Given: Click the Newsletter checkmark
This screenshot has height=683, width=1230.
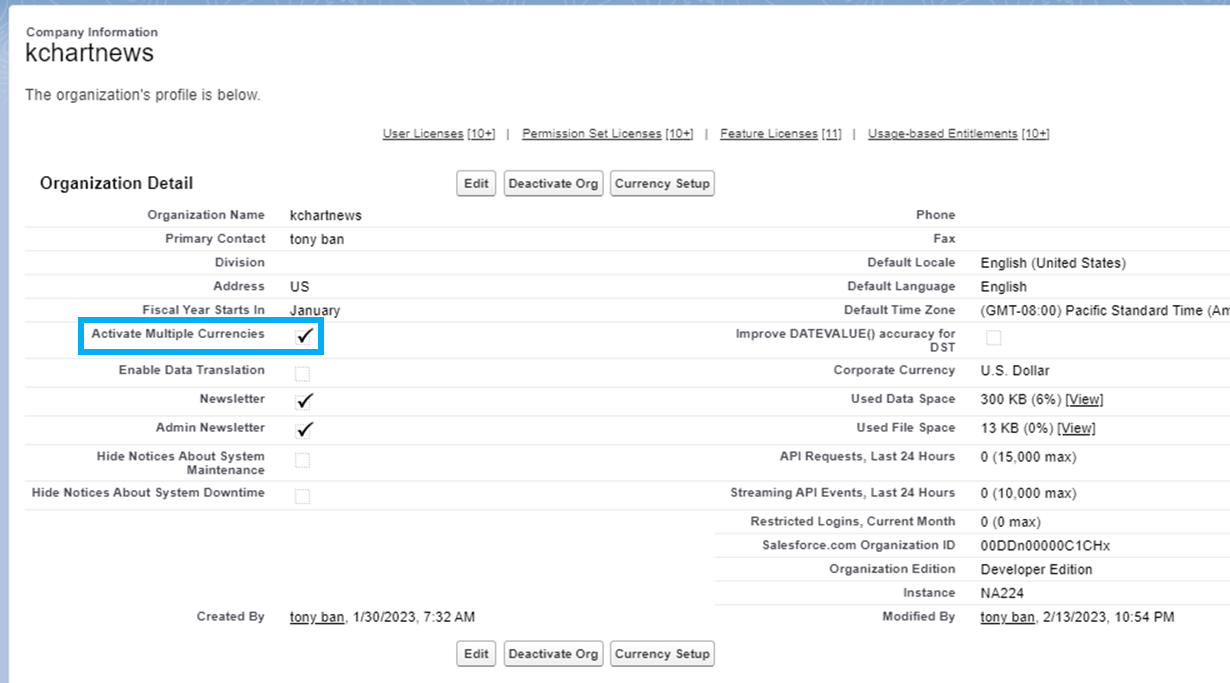Looking at the screenshot, I should [x=305, y=401].
